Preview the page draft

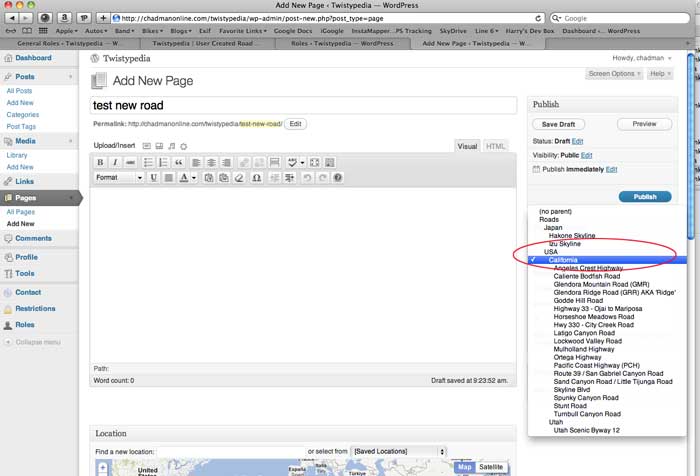click(x=644, y=124)
